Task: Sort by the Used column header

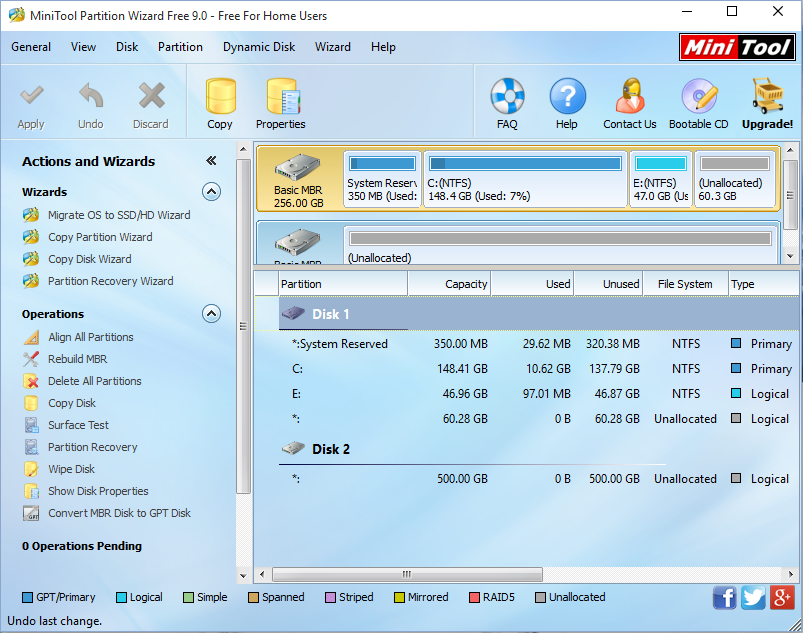Action: pyautogui.click(x=533, y=284)
